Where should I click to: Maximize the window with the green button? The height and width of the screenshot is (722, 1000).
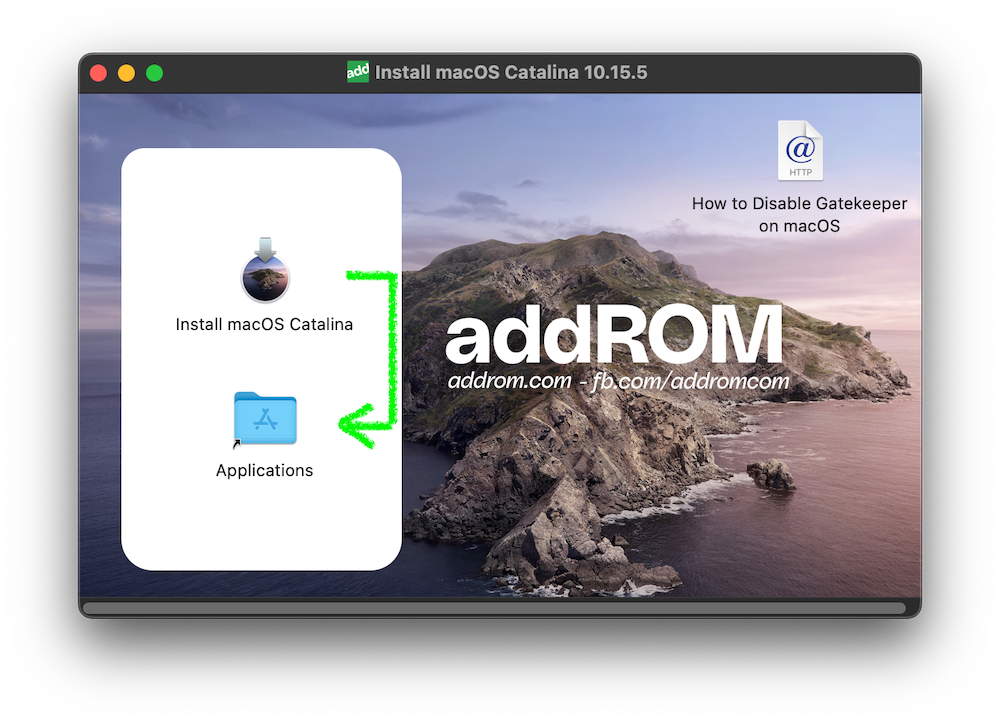click(x=154, y=73)
